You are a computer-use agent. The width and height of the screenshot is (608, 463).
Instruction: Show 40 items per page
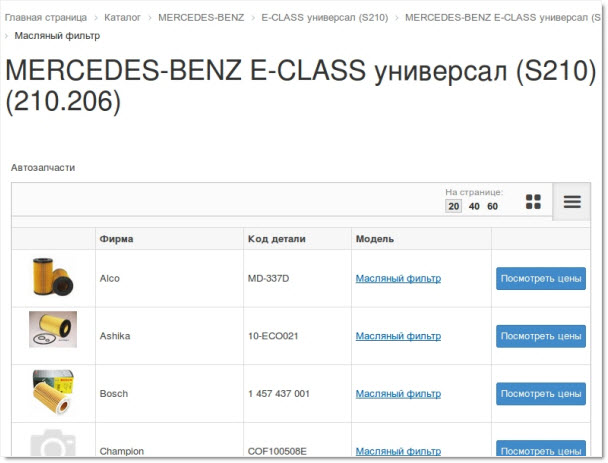(x=474, y=206)
